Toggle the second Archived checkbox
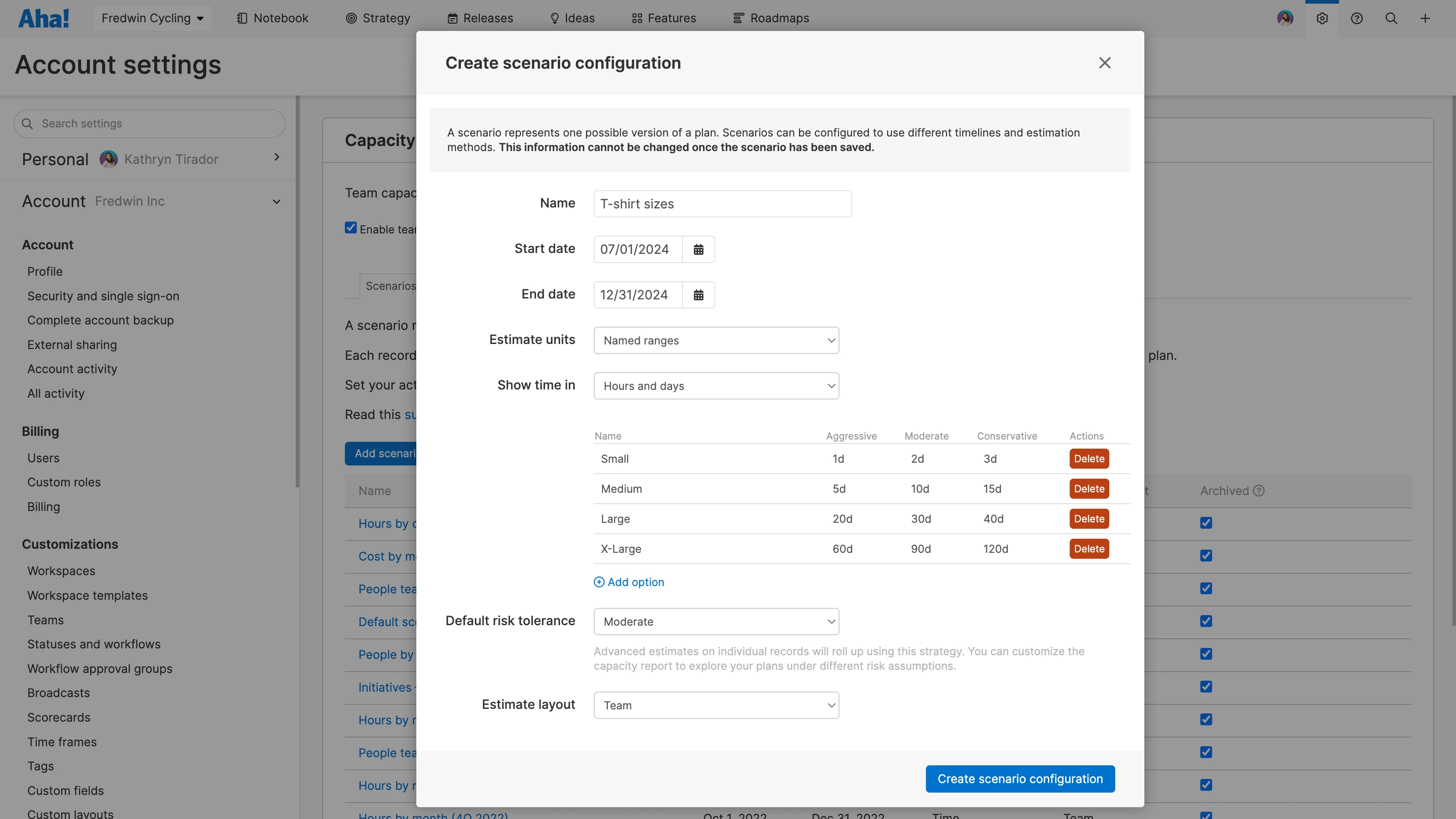This screenshot has width=1456, height=819. click(x=1206, y=556)
